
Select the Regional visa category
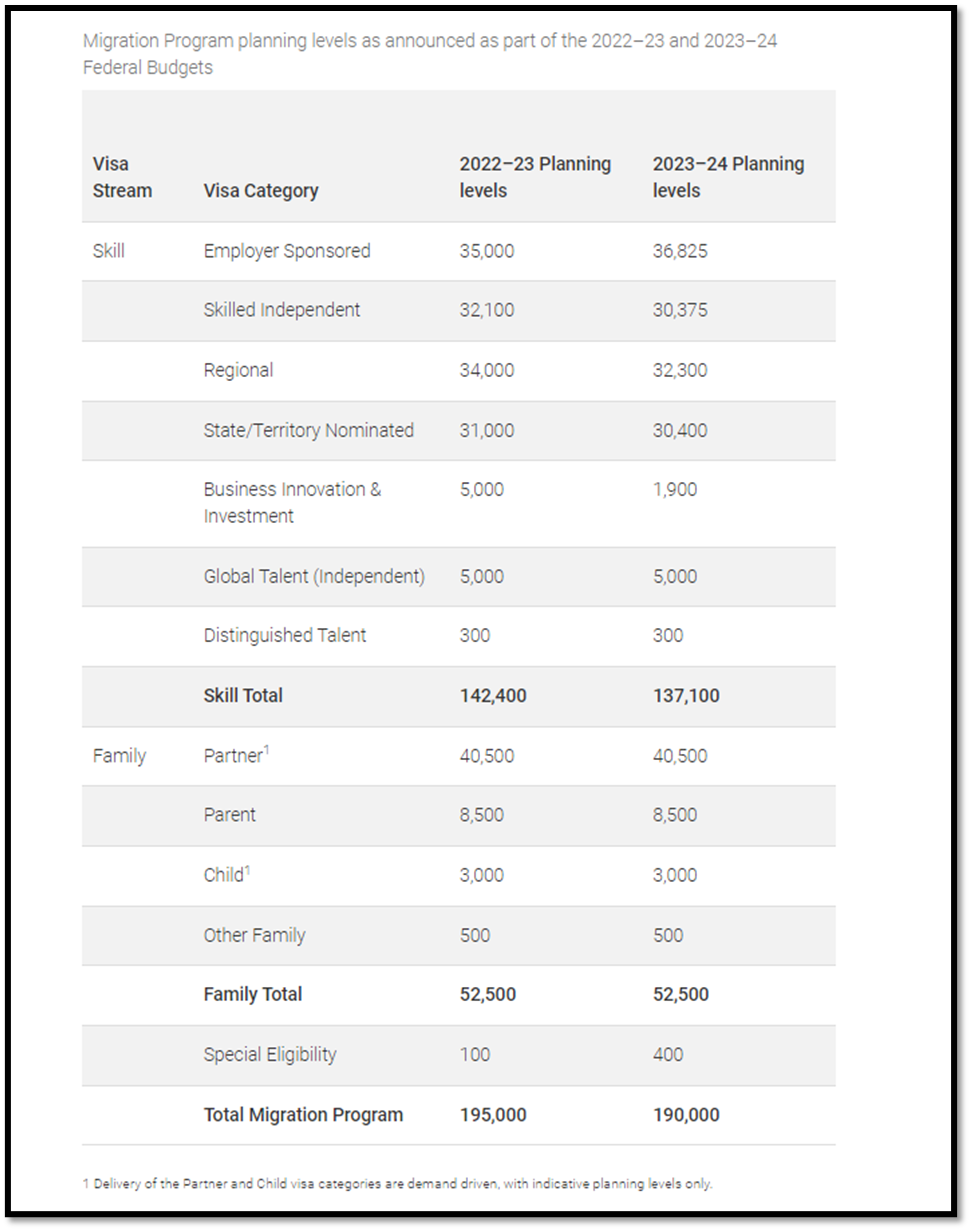point(238,370)
